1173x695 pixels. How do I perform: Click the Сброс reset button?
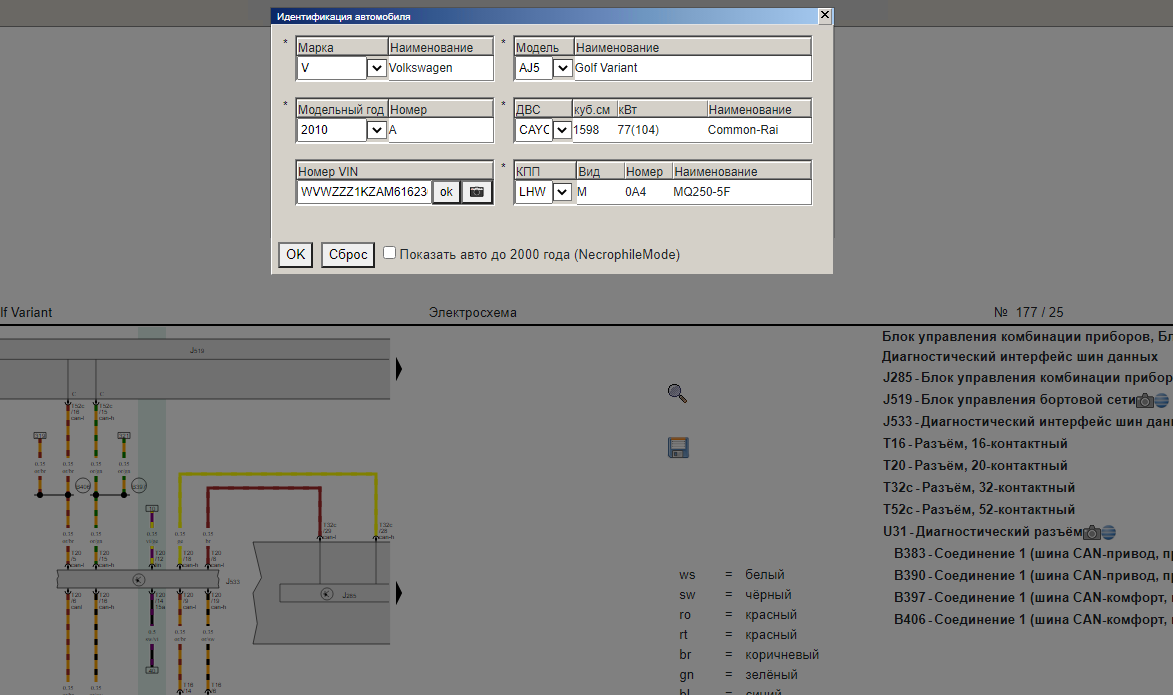[348, 254]
